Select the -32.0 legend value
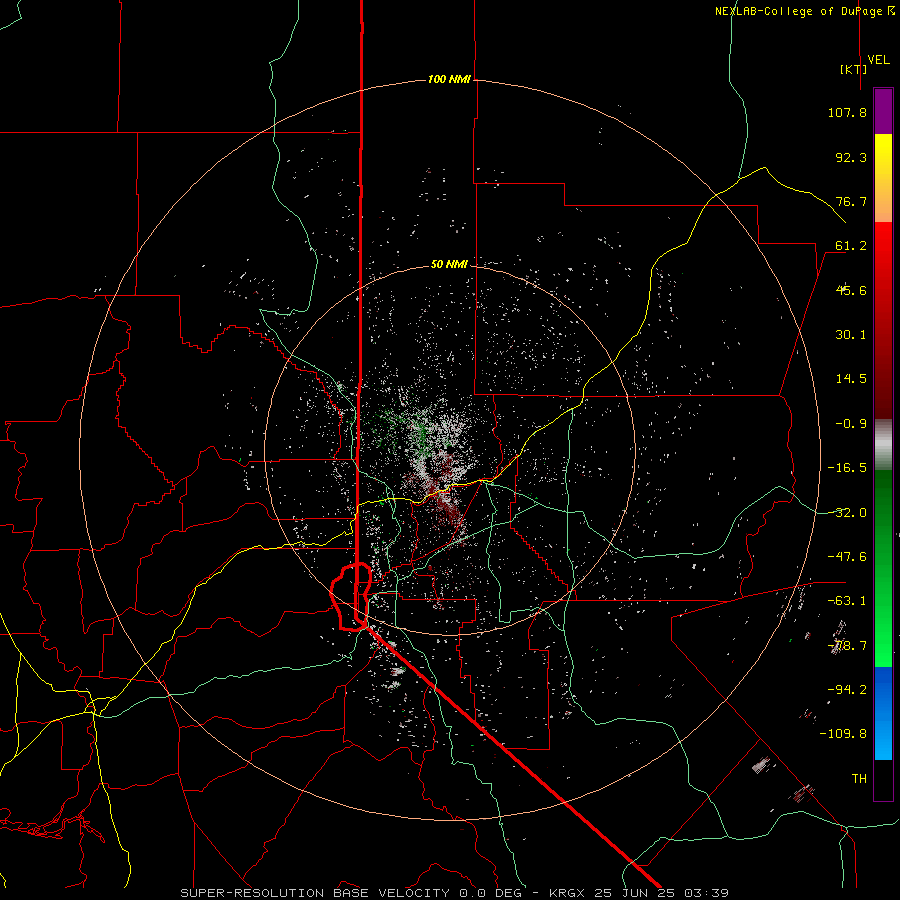 (x=847, y=513)
